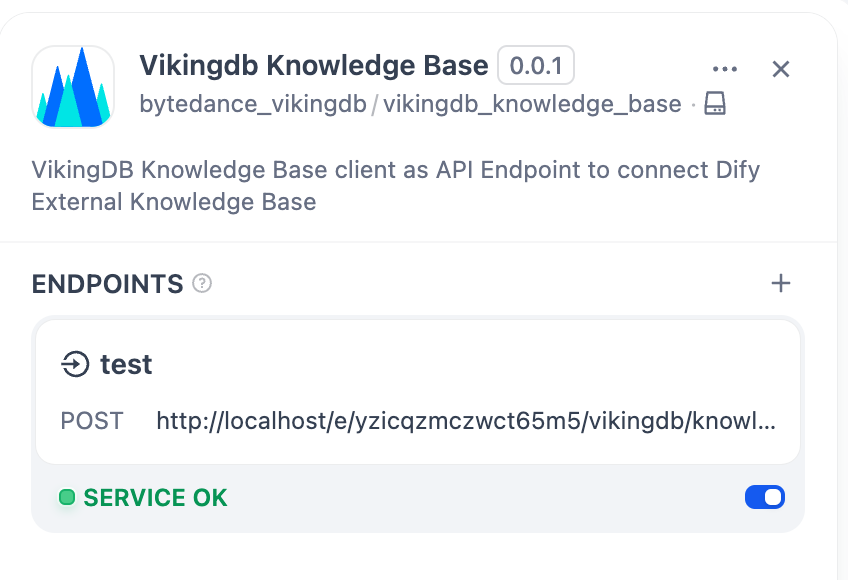This screenshot has height=580, width=848.
Task: Click the bytedance_vikingdb author name
Action: tap(253, 103)
